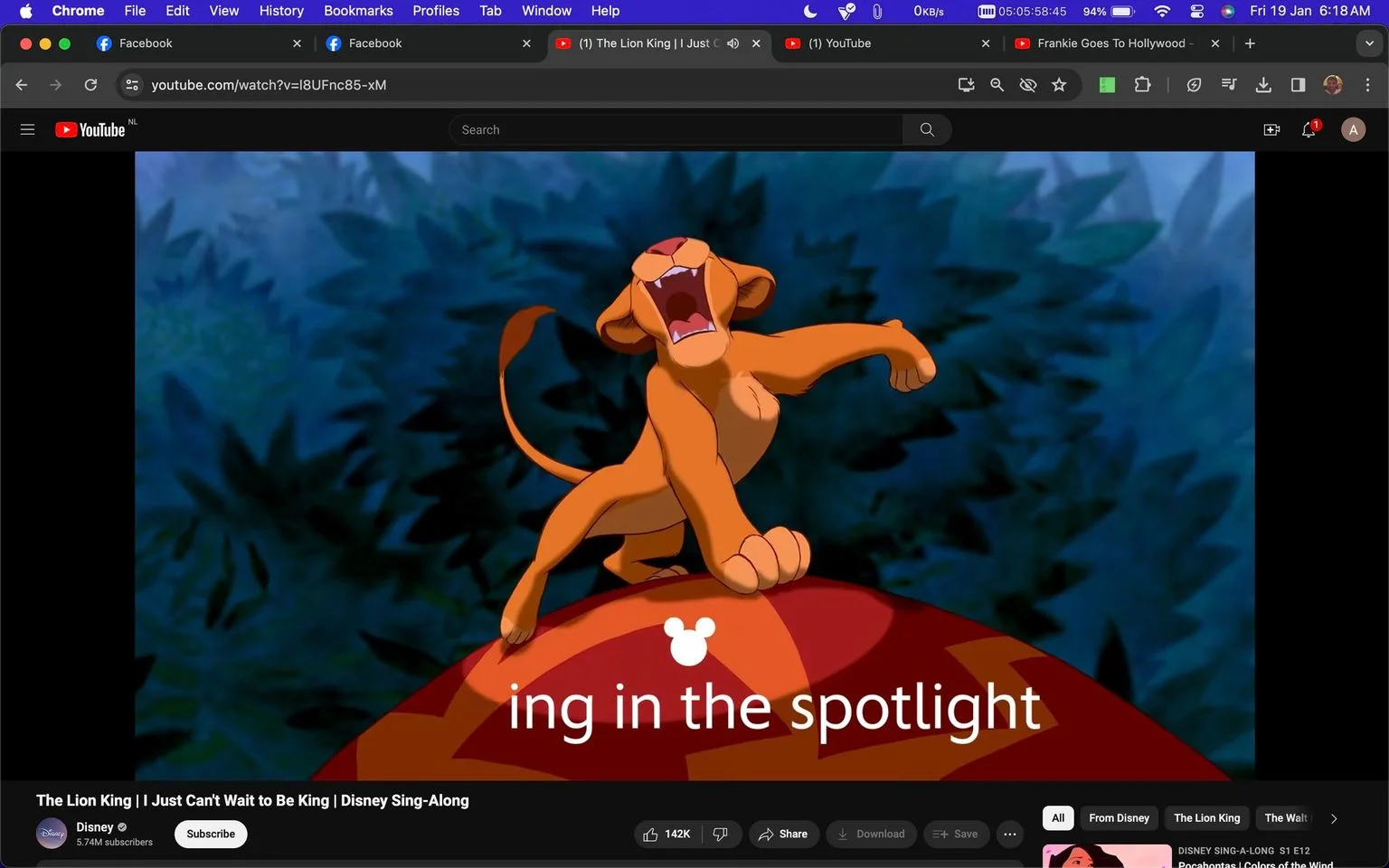This screenshot has height=868, width=1389.
Task: Switch to the (1) YouTube tab
Action: 887,43
